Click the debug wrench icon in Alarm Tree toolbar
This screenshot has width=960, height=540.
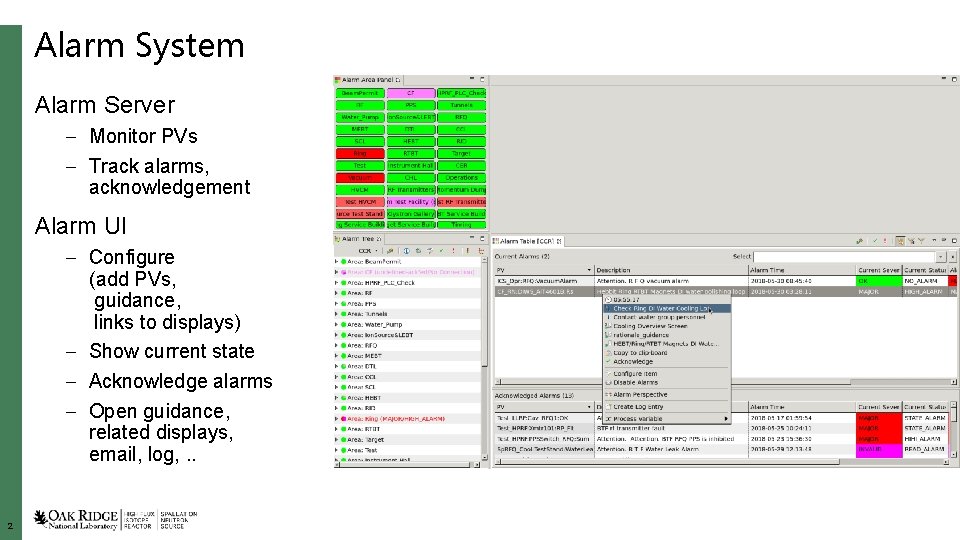tap(390, 251)
